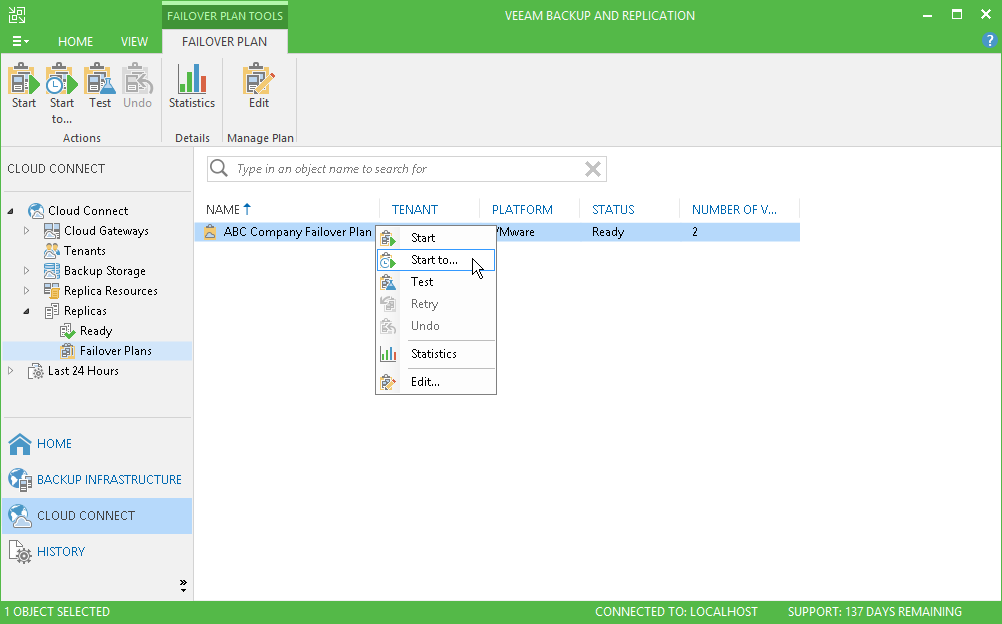The image size is (1002, 624).
Task: Click the Replicas icon in tree
Action: coord(52,311)
